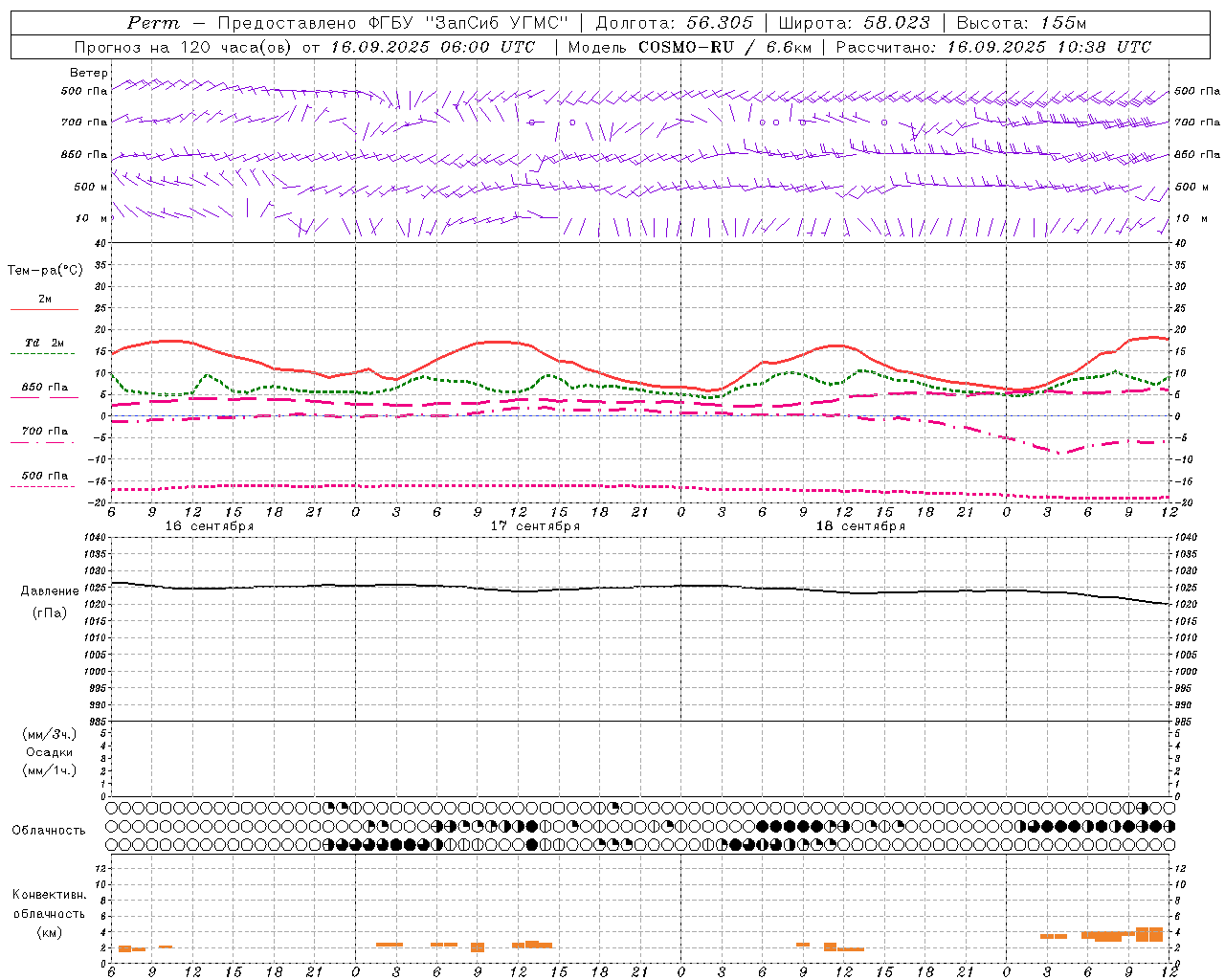
Task: Click the 'Тем-ра(°C)' temperature legend title
Action: pyautogui.click(x=45, y=271)
